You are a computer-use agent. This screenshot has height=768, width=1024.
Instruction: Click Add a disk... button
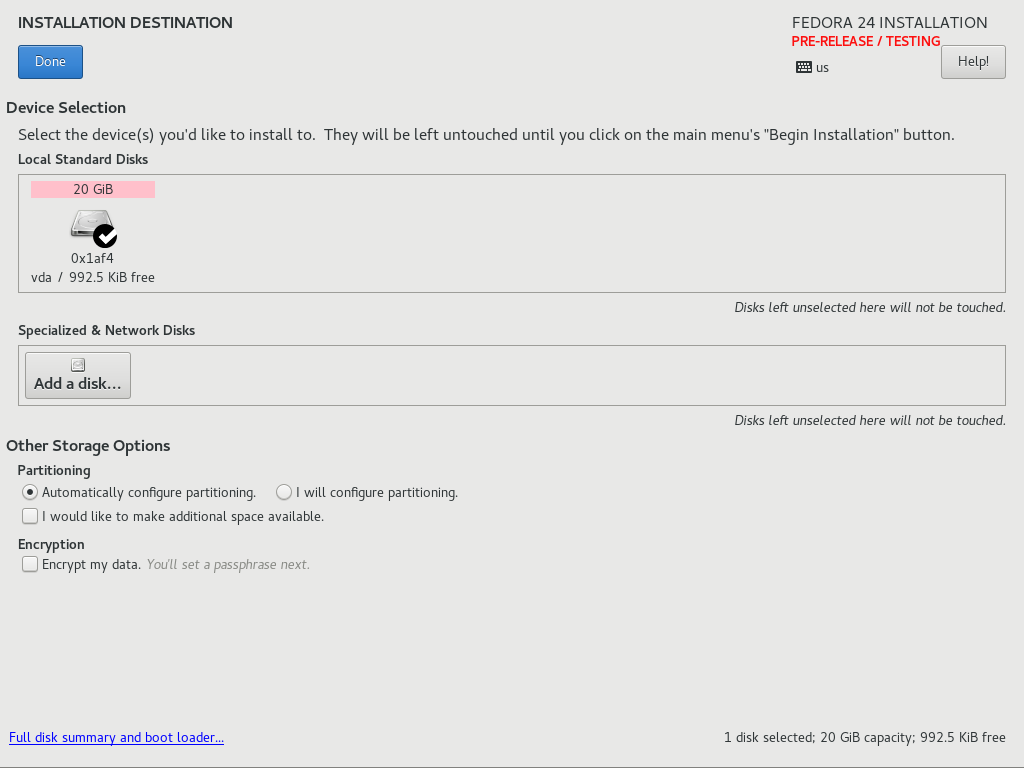[x=78, y=376]
